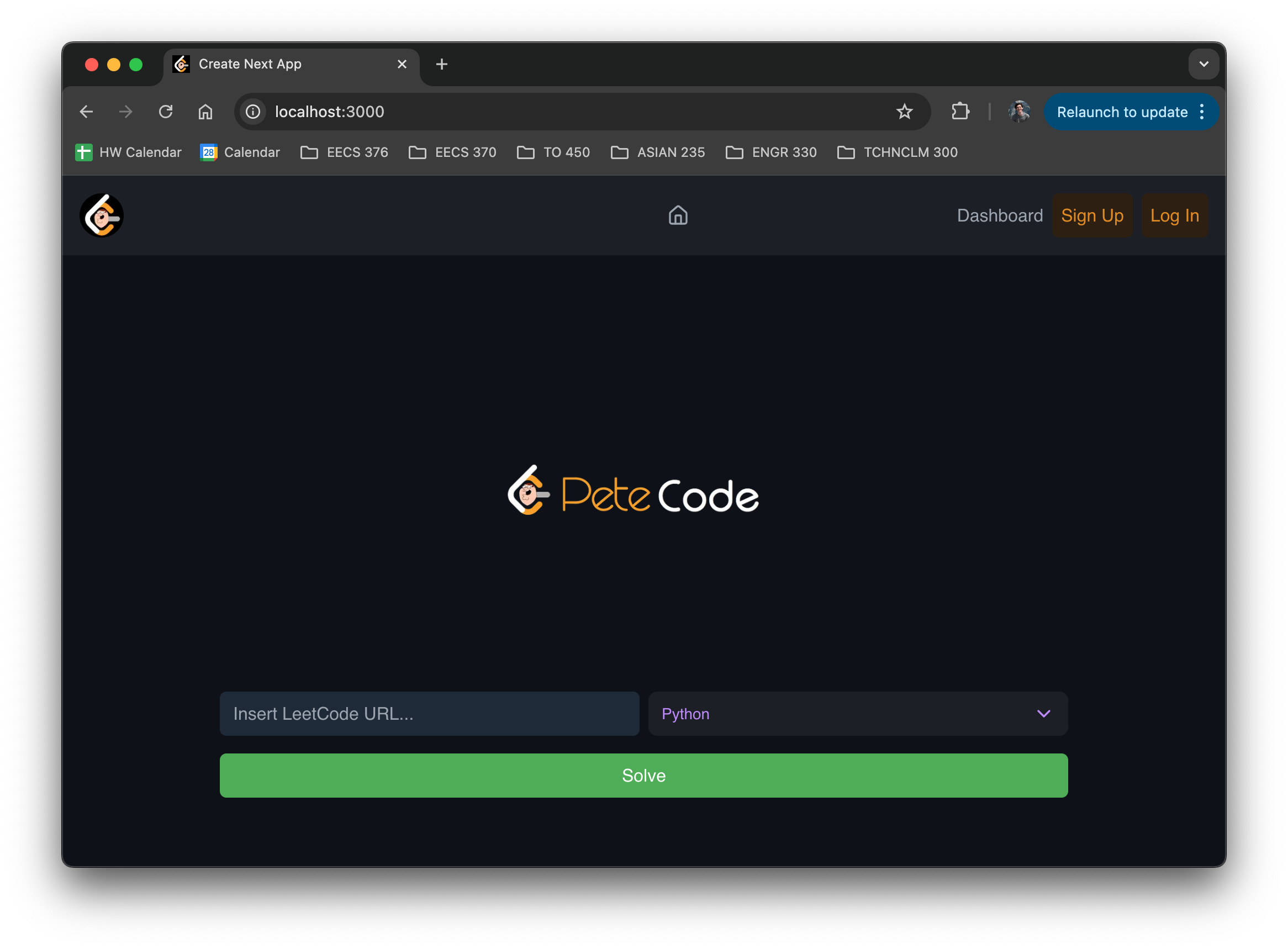
Task: Bookmark this page with star icon
Action: [x=904, y=112]
